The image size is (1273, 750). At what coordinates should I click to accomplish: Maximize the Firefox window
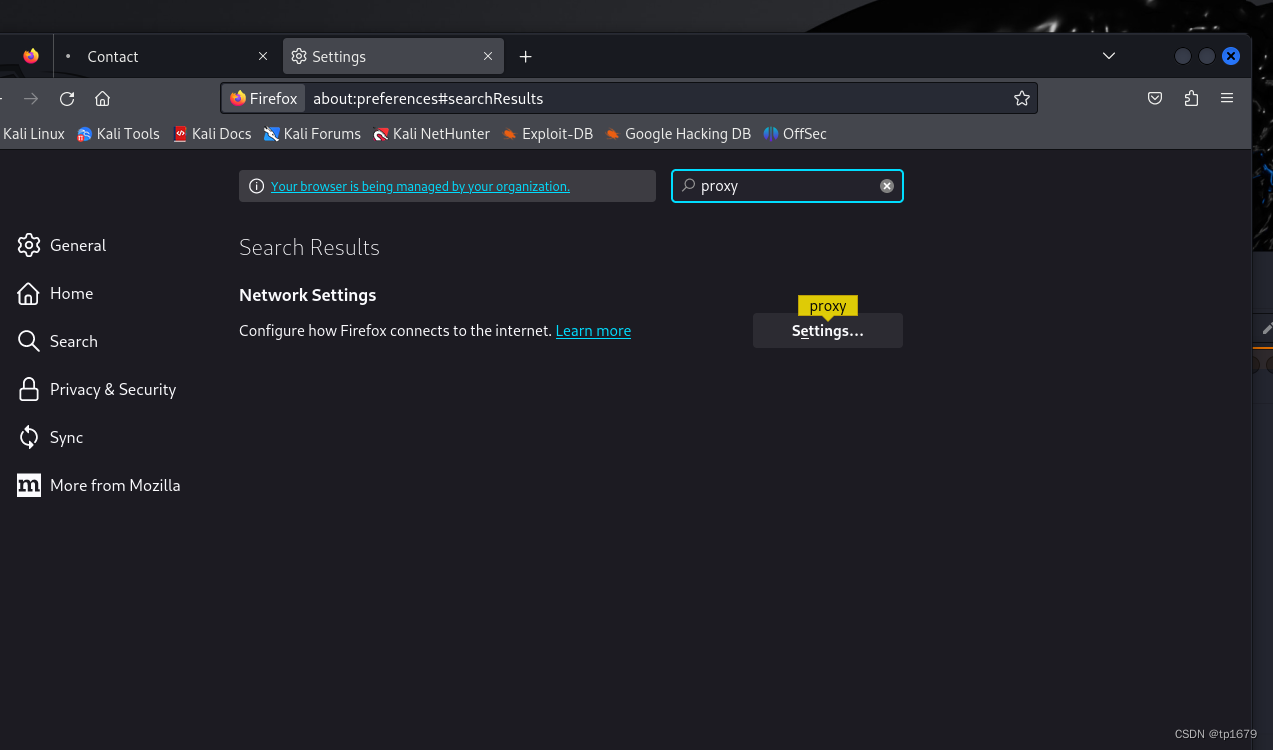(x=1207, y=56)
